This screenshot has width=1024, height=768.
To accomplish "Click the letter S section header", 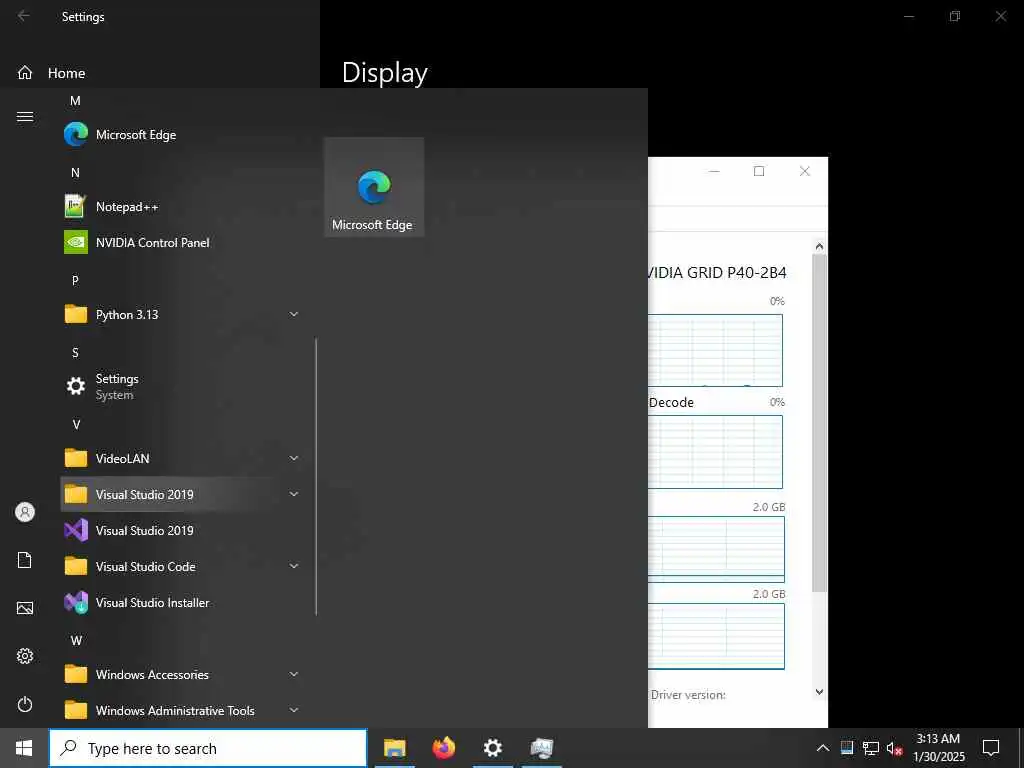I will tap(75, 353).
